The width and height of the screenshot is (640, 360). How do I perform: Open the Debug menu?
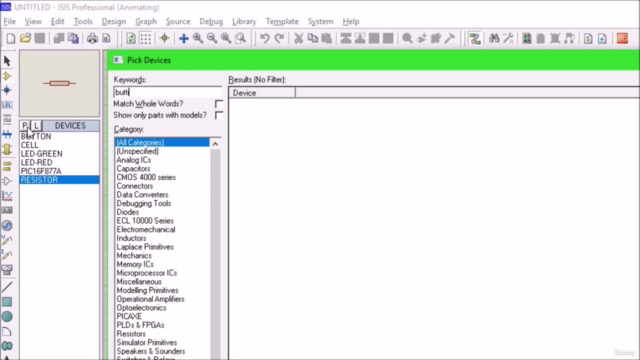pyautogui.click(x=211, y=21)
